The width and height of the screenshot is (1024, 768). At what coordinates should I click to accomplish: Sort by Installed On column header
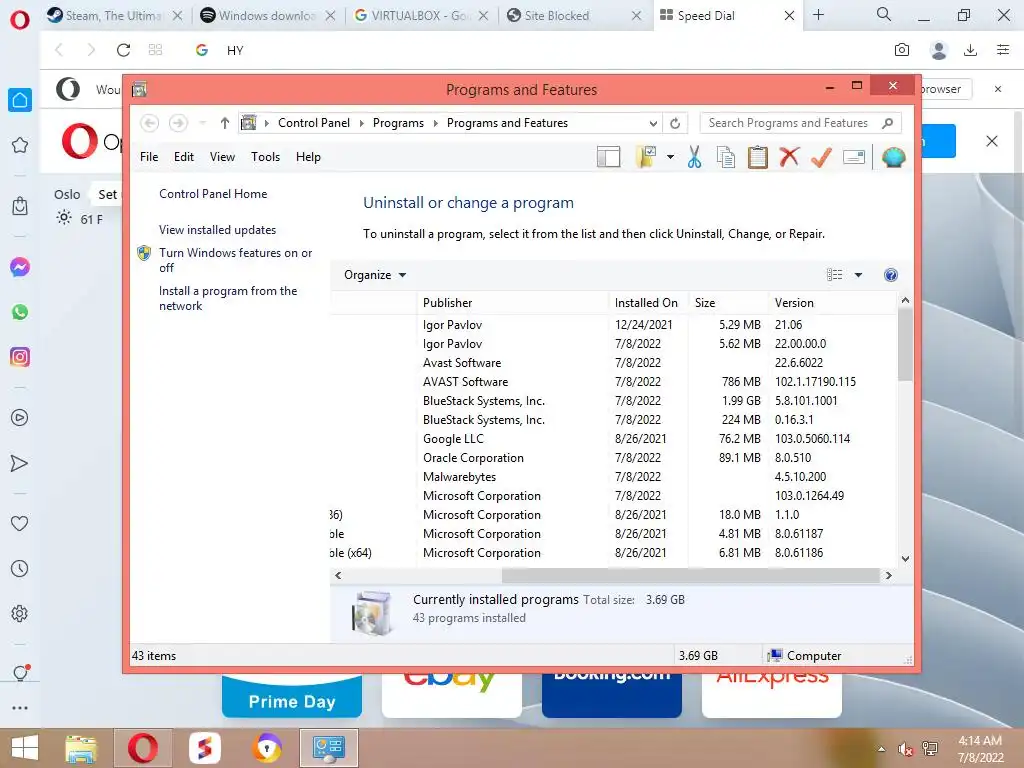(x=648, y=303)
